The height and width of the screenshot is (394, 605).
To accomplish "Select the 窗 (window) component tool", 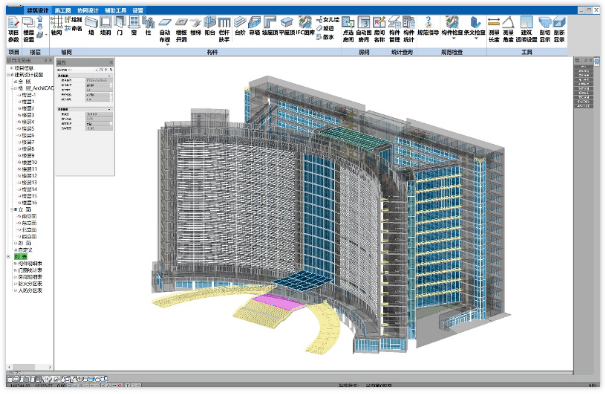I will click(x=134, y=26).
